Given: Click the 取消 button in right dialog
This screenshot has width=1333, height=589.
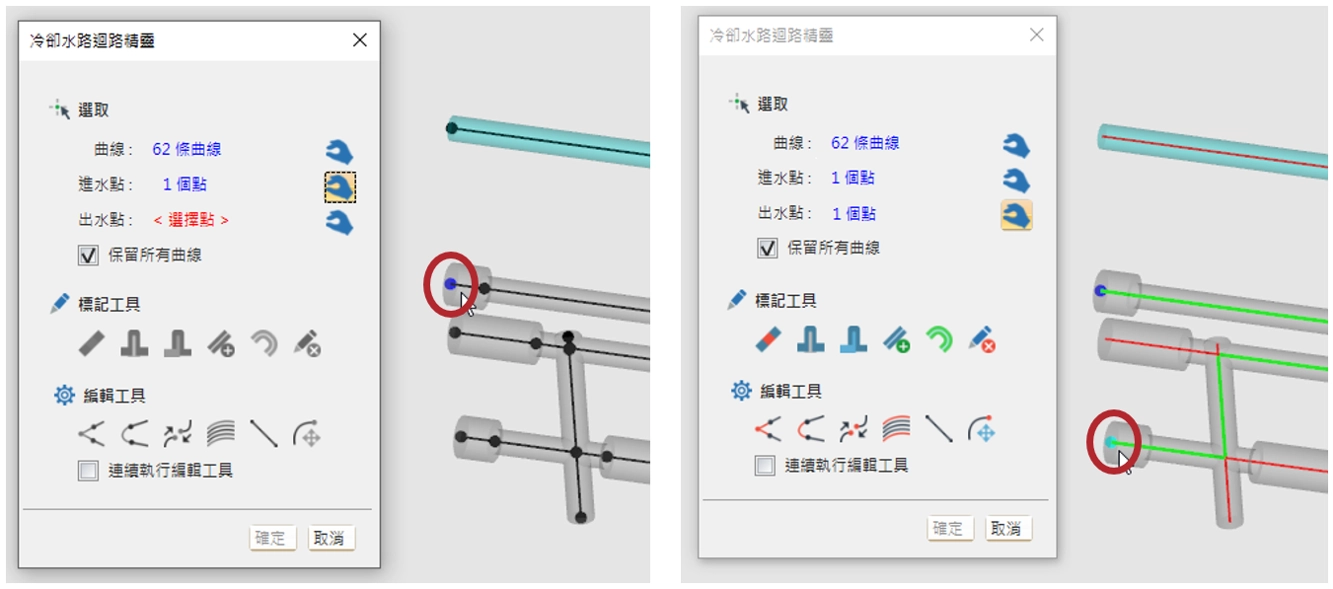Looking at the screenshot, I should tap(1007, 528).
